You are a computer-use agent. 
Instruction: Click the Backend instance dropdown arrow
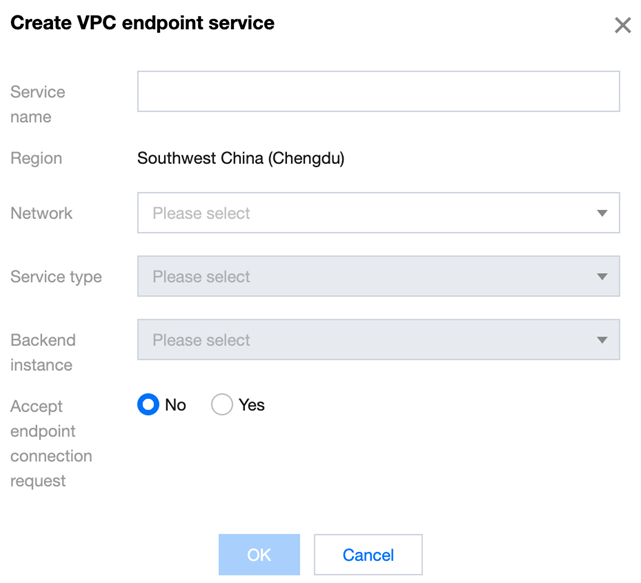click(602, 340)
